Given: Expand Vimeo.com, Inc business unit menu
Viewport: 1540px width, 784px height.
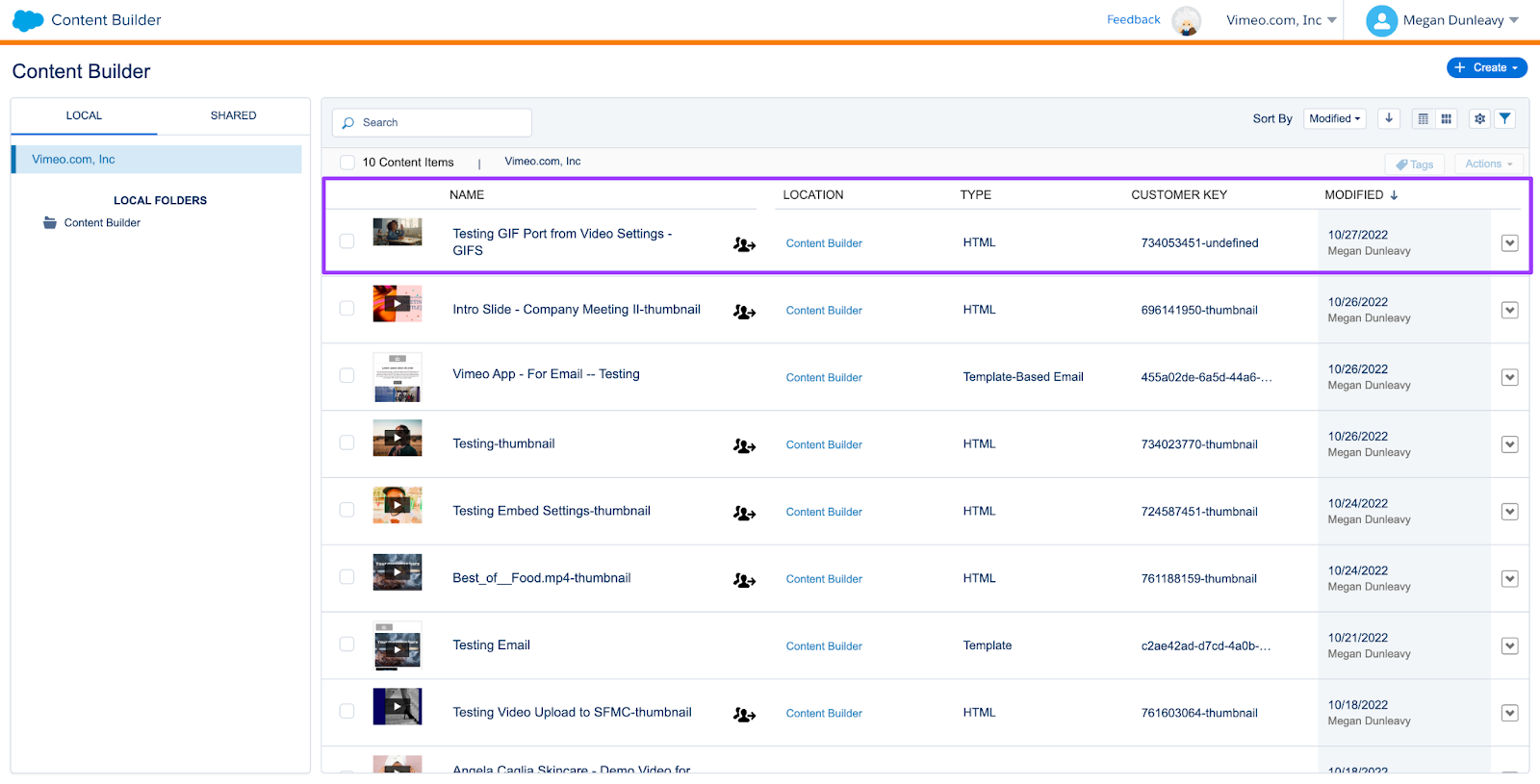Looking at the screenshot, I should tap(1281, 20).
